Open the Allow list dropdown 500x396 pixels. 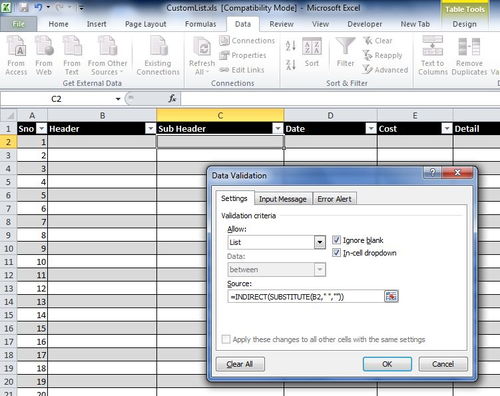(x=319, y=242)
